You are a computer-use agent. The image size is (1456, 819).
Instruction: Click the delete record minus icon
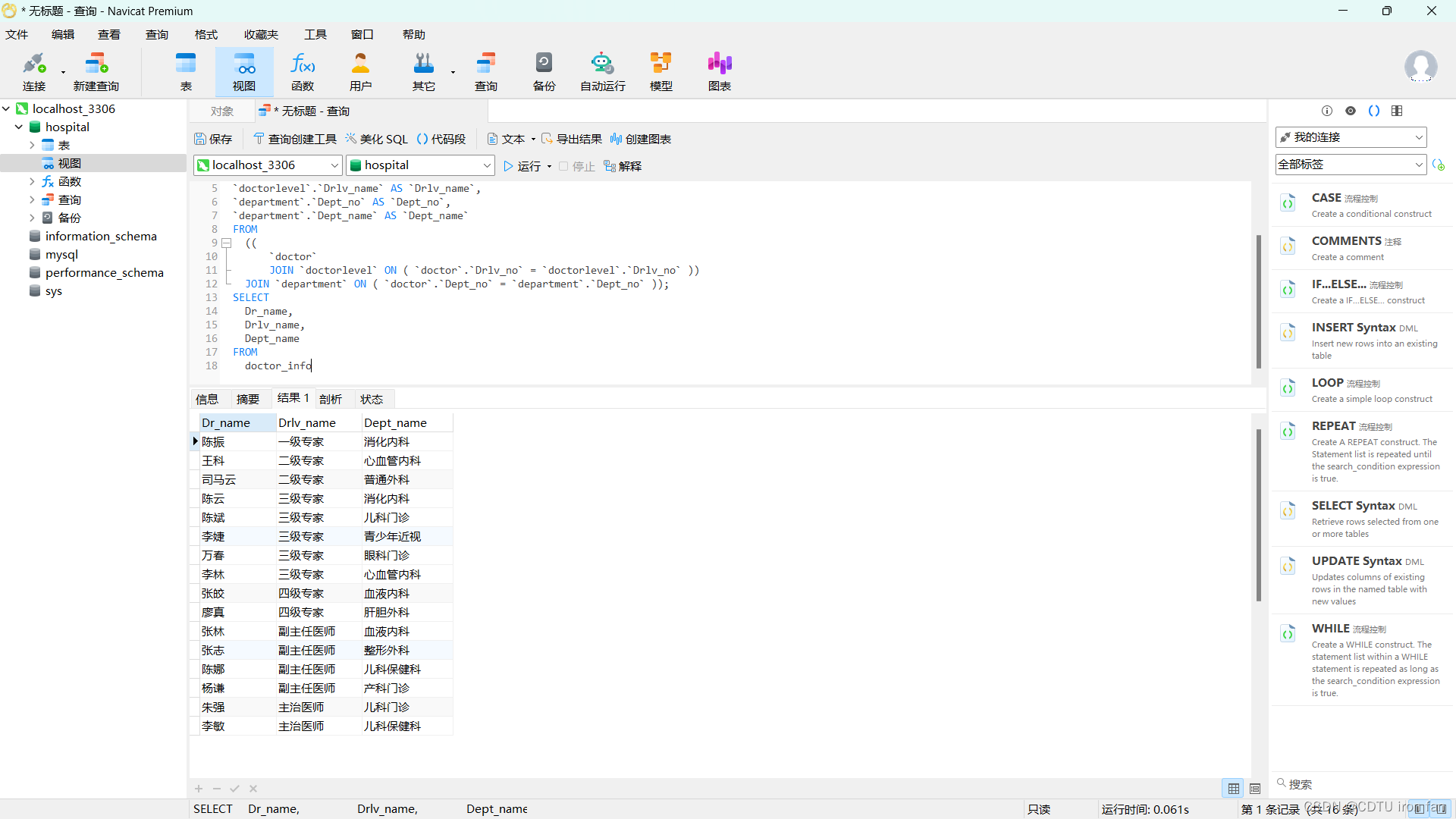pyautogui.click(x=217, y=789)
